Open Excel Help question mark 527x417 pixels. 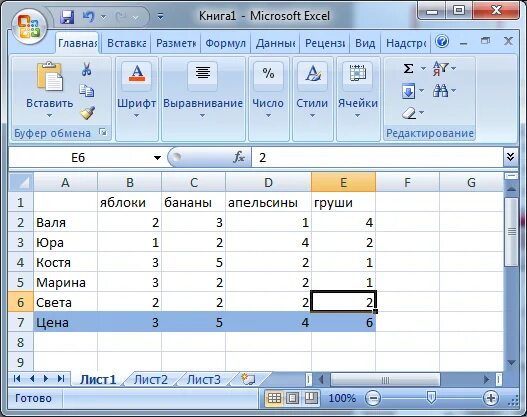442,42
